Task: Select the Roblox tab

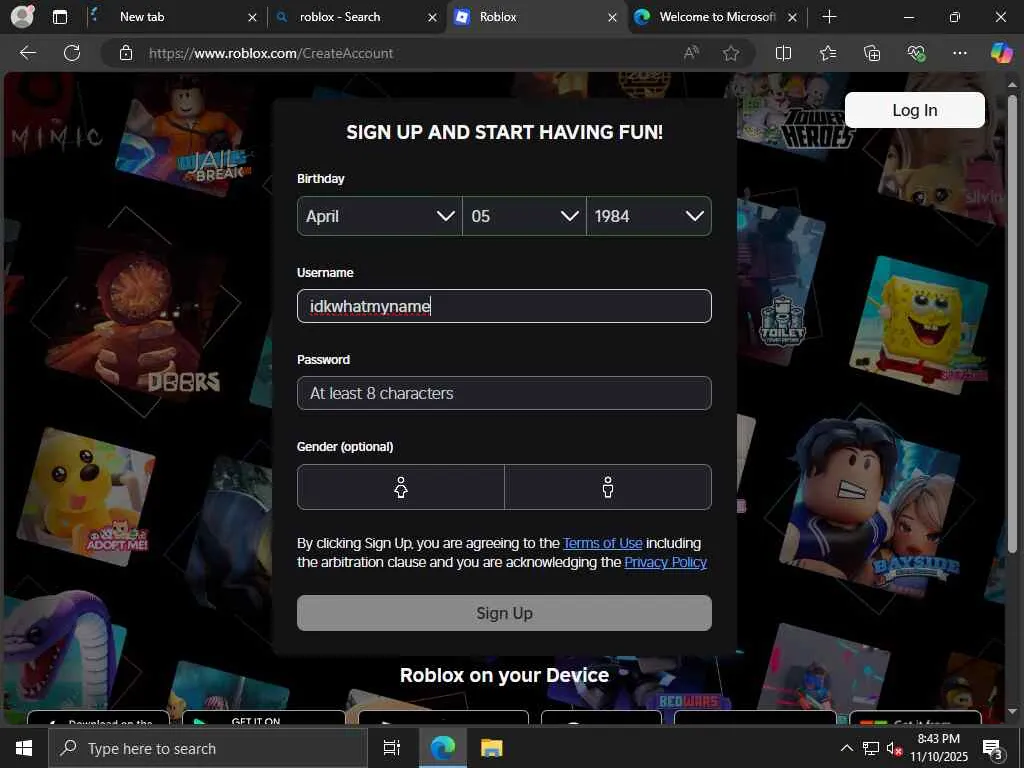Action: (536, 17)
